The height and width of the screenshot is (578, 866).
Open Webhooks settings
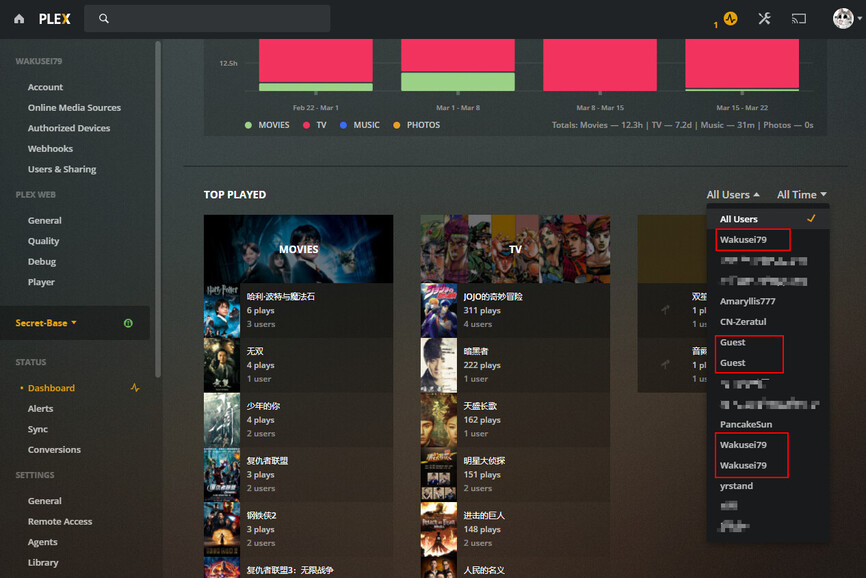click(50, 149)
